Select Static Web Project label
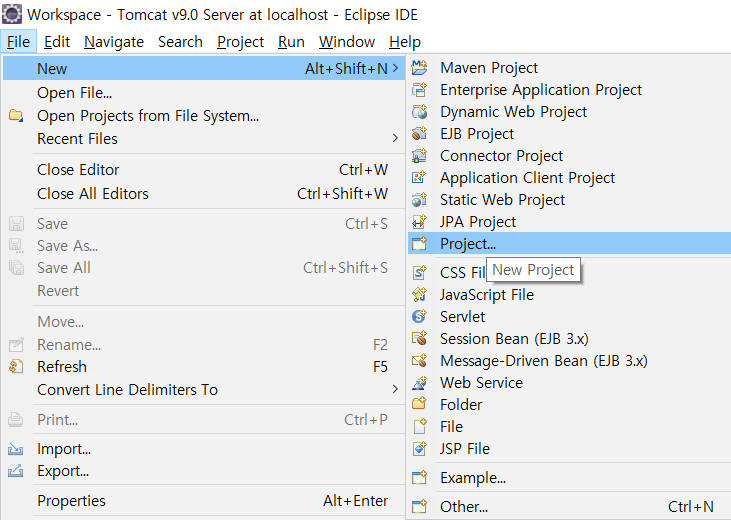Viewport: 731px width, 520px height. 503,200
